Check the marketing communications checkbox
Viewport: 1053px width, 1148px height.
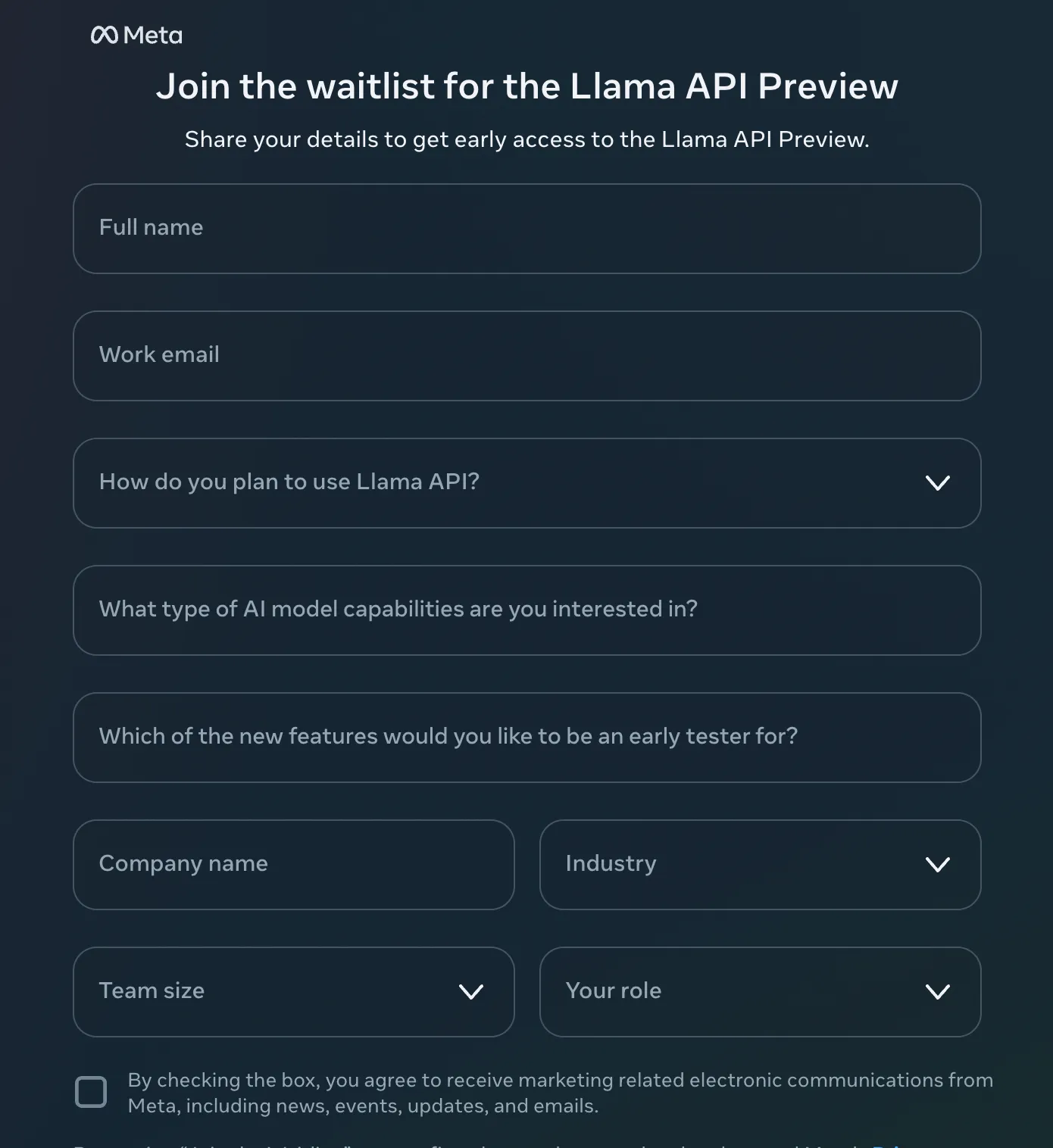coord(91,1092)
